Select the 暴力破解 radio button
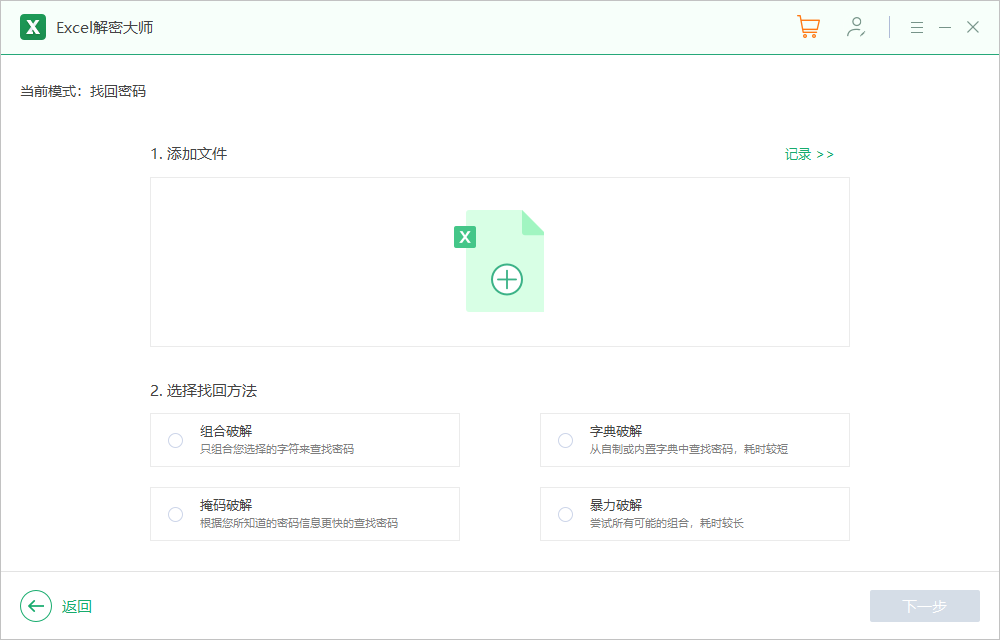 pyautogui.click(x=565, y=514)
